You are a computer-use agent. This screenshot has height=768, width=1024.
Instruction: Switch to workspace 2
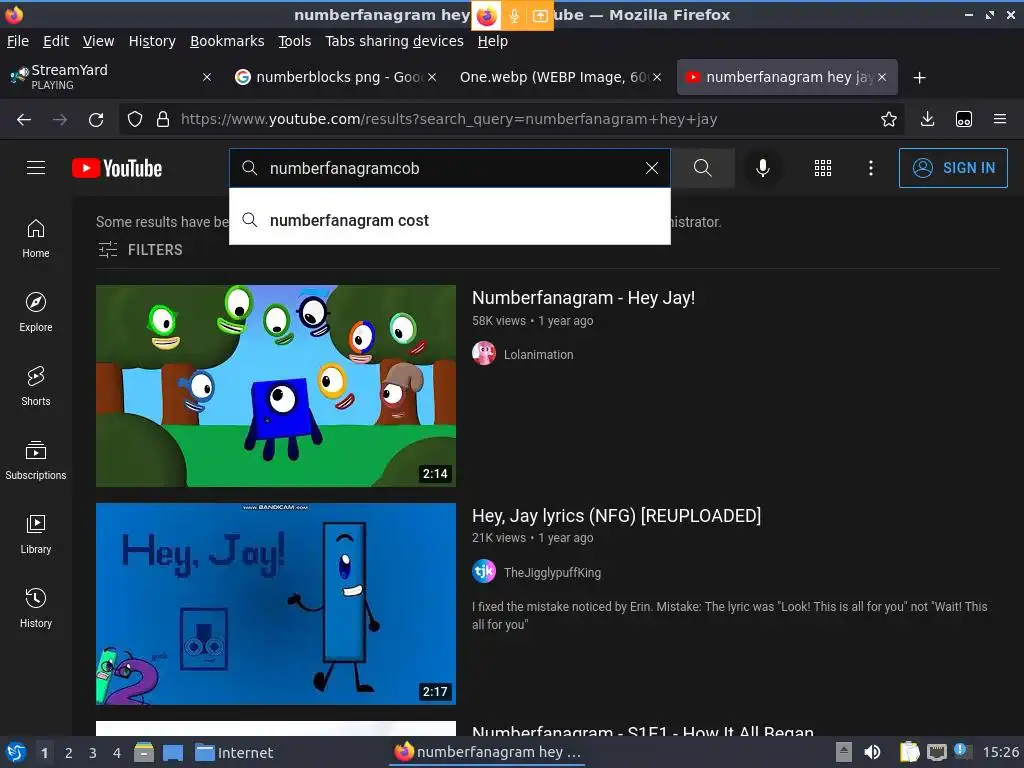click(69, 753)
